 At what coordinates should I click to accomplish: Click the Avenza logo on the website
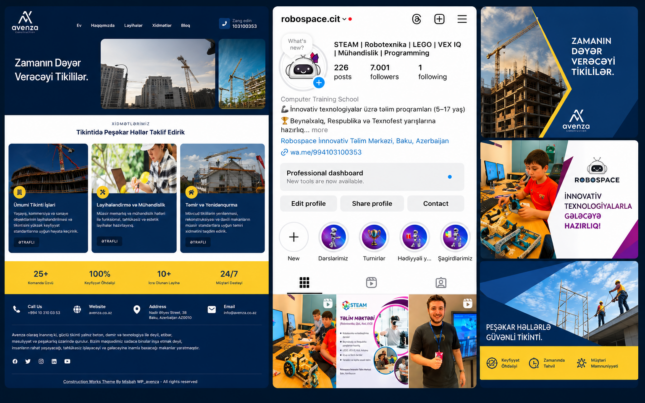[x=25, y=22]
